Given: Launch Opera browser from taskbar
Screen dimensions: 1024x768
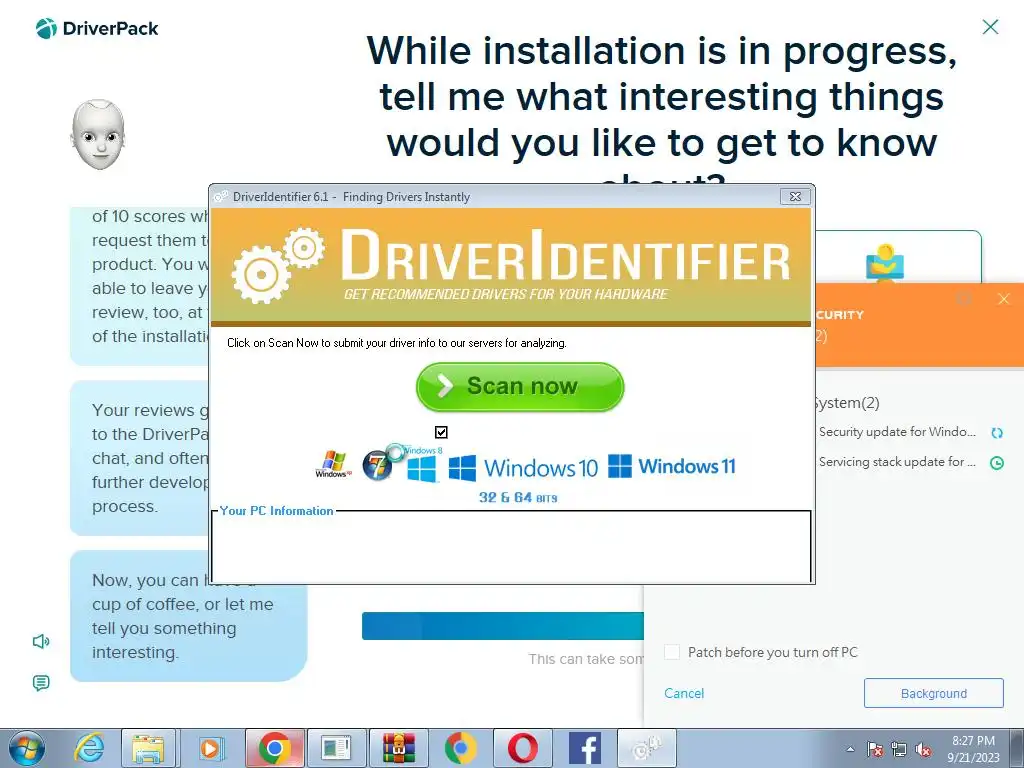Looking at the screenshot, I should coord(522,748).
